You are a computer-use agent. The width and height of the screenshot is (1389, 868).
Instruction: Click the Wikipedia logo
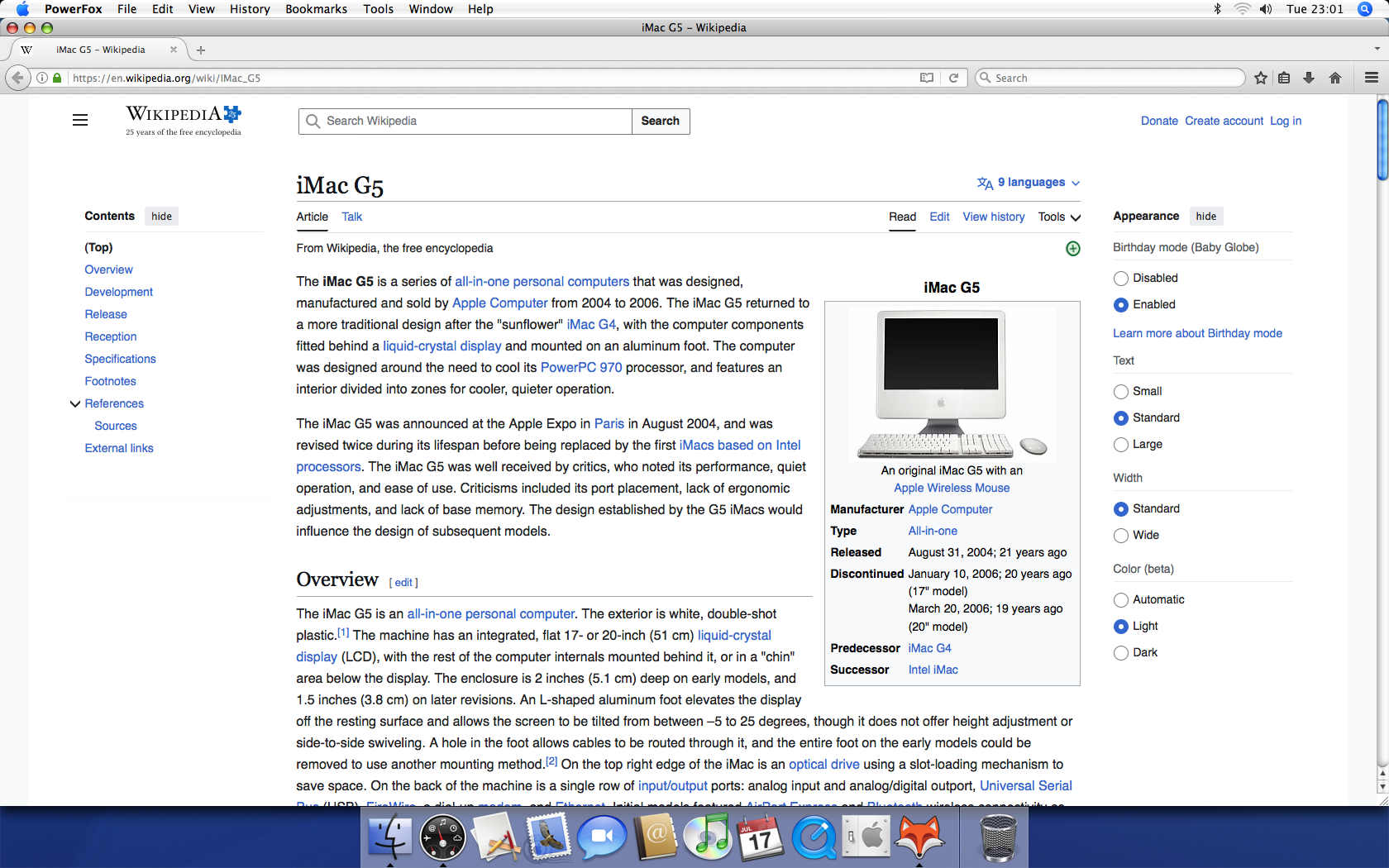point(184,120)
